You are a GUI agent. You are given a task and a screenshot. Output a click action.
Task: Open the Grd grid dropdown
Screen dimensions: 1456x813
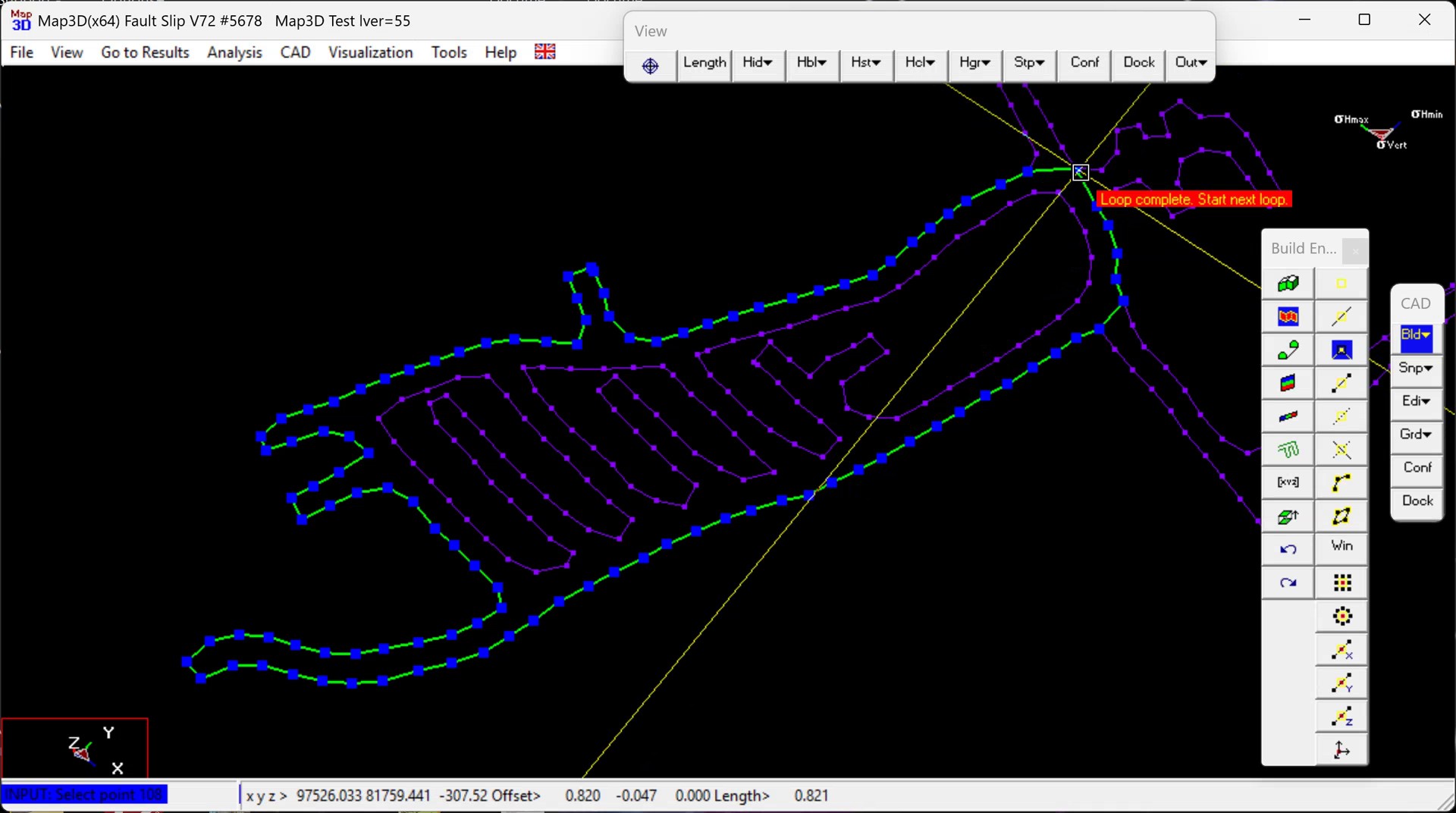coord(1415,435)
